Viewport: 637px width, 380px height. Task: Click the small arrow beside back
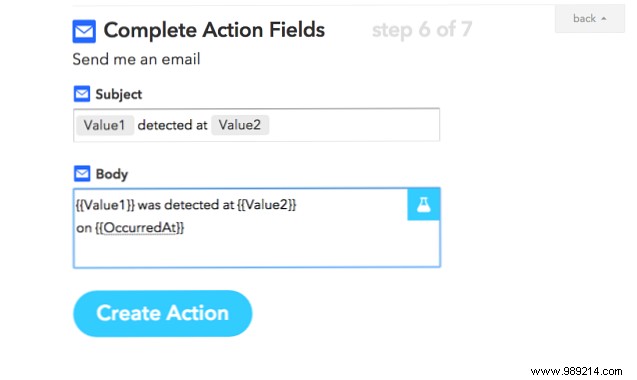click(x=604, y=19)
